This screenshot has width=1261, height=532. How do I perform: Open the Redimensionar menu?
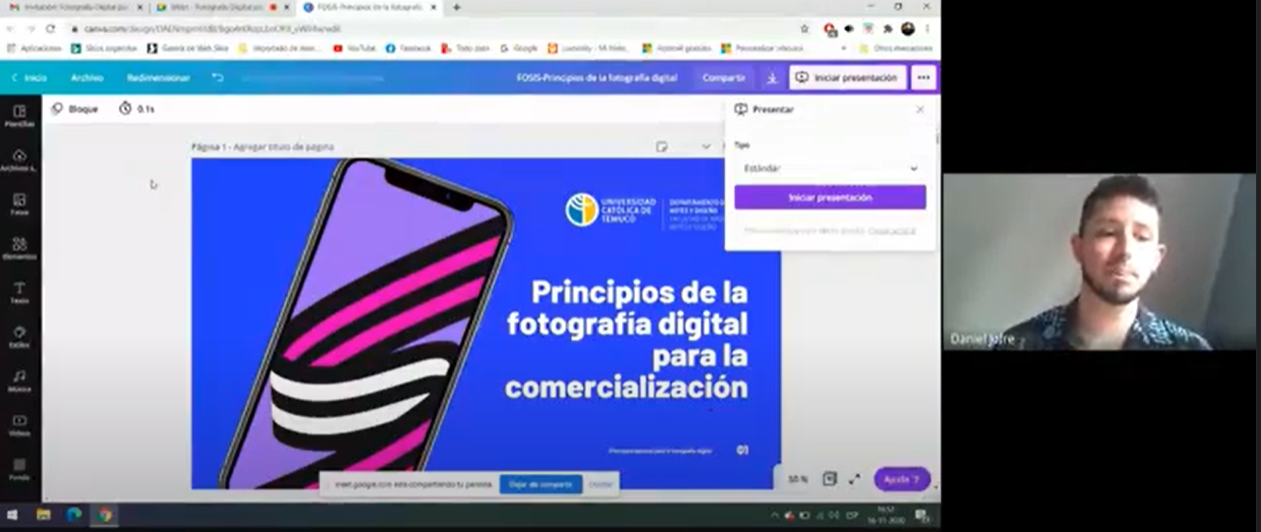click(x=158, y=78)
